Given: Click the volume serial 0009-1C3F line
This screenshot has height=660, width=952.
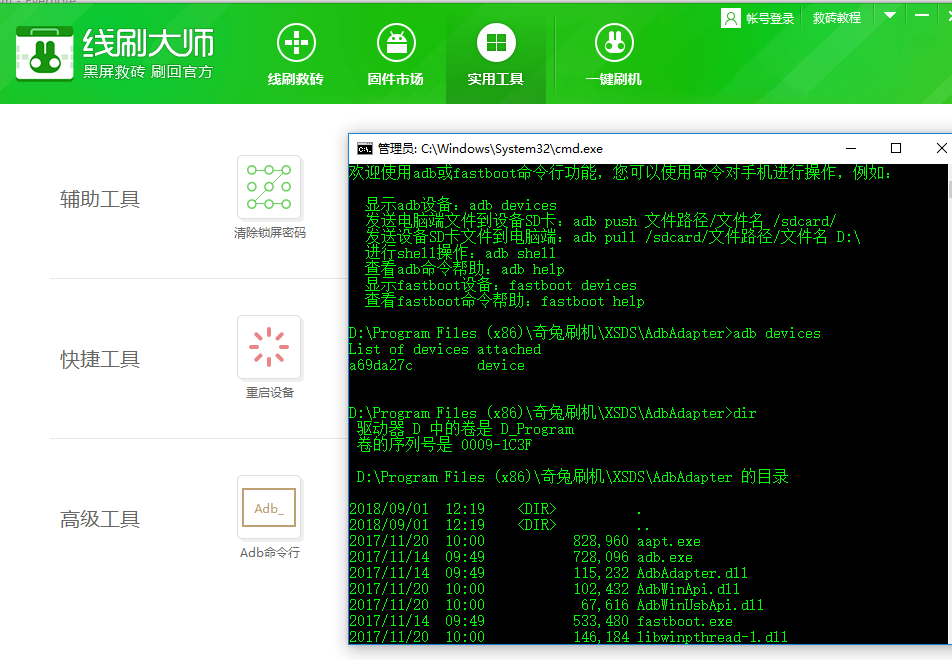Looking at the screenshot, I should [444, 445].
